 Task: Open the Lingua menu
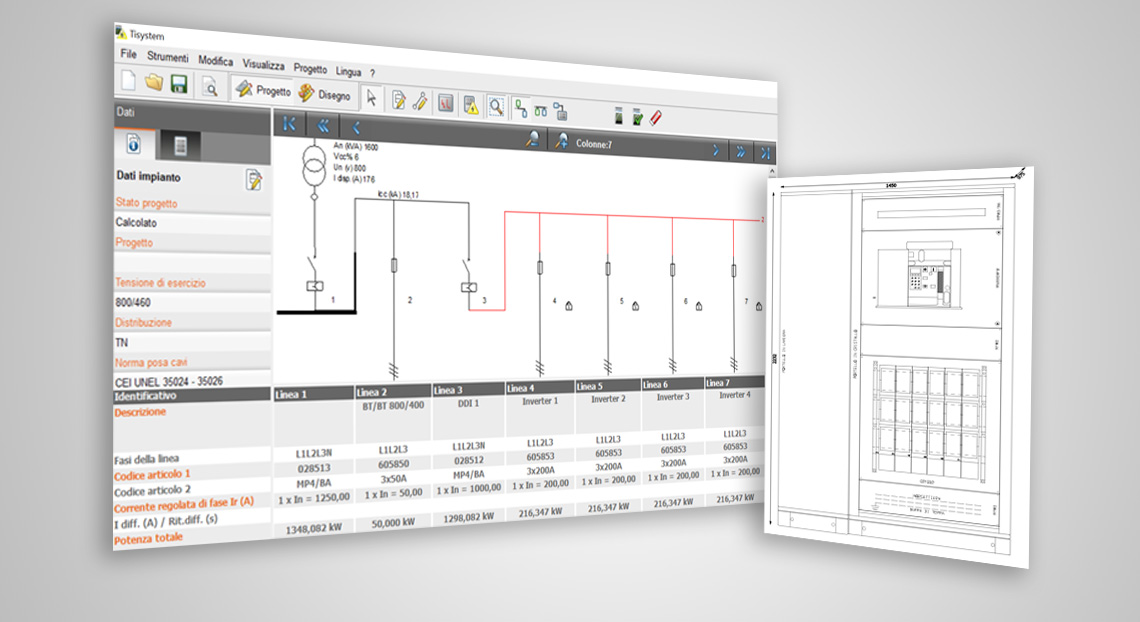tap(348, 71)
